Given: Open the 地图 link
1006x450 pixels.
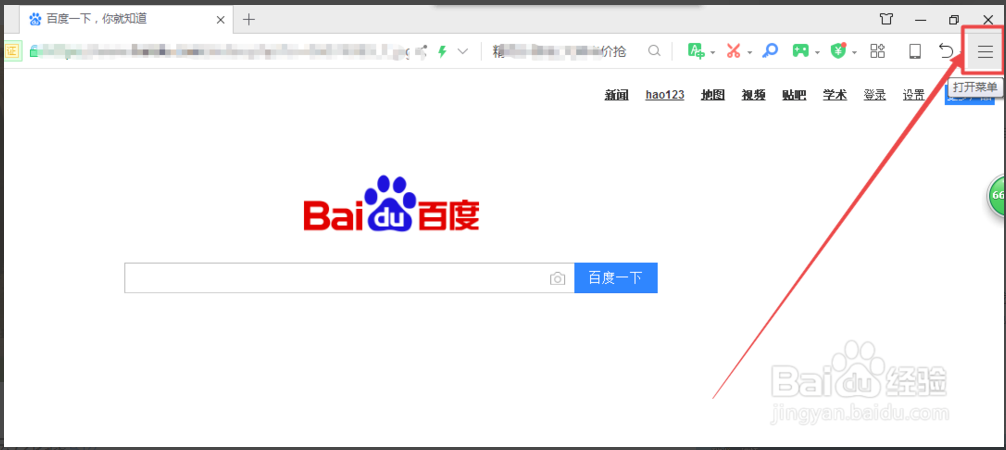Looking at the screenshot, I should click(x=713, y=95).
